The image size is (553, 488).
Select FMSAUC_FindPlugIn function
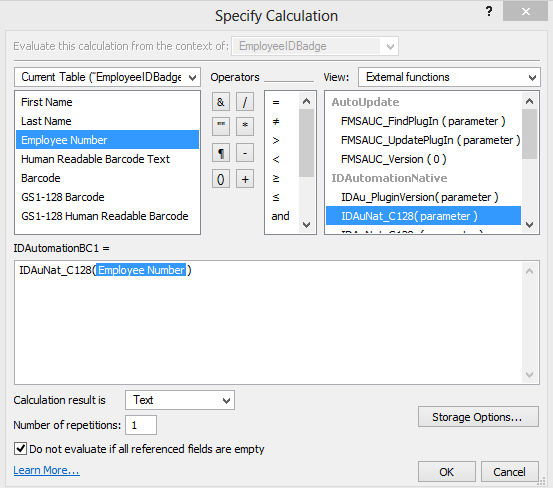point(423,121)
